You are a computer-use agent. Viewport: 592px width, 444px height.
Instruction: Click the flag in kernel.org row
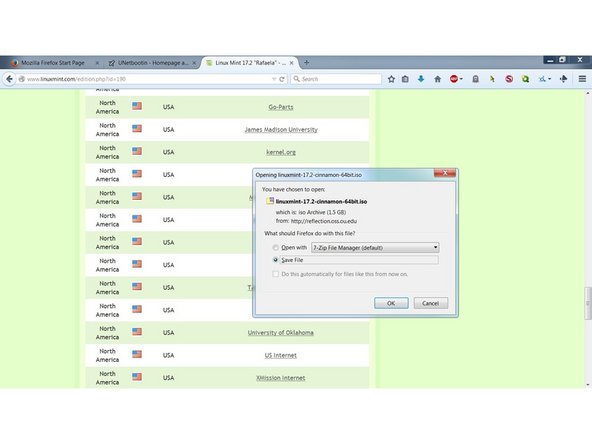pos(137,151)
